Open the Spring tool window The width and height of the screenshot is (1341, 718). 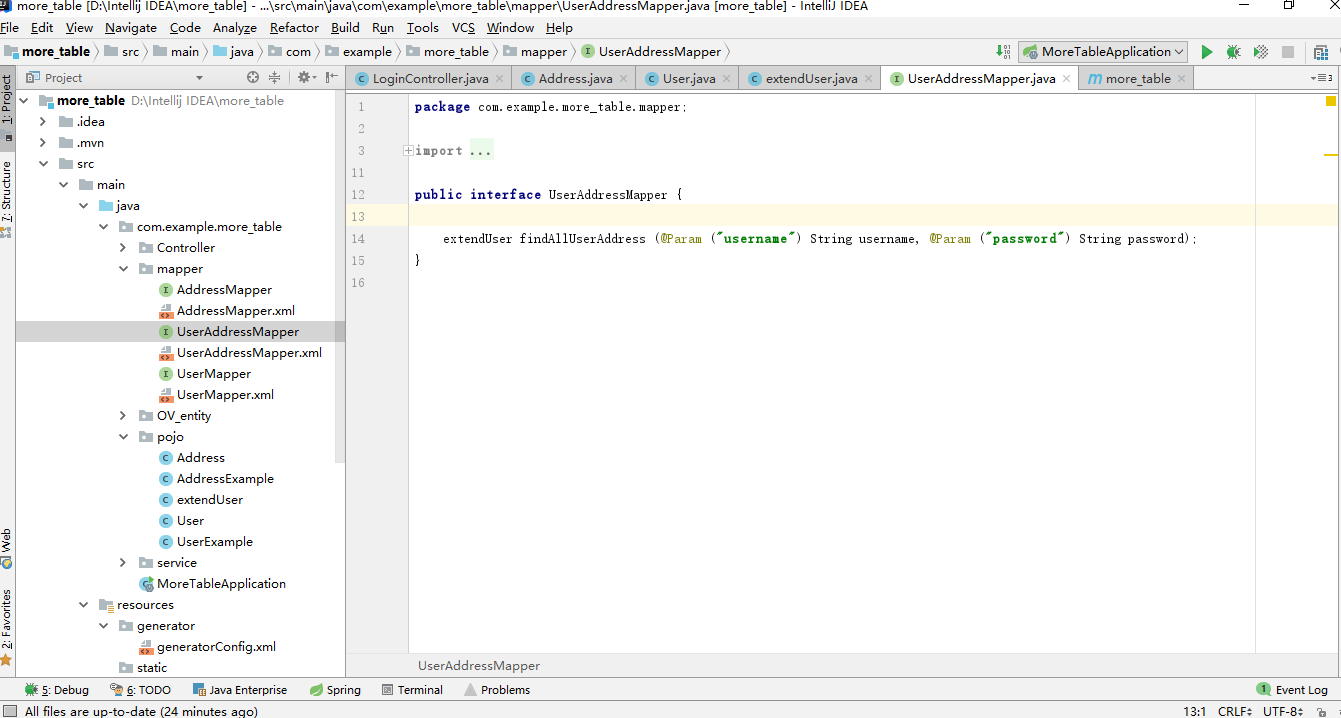[335, 690]
